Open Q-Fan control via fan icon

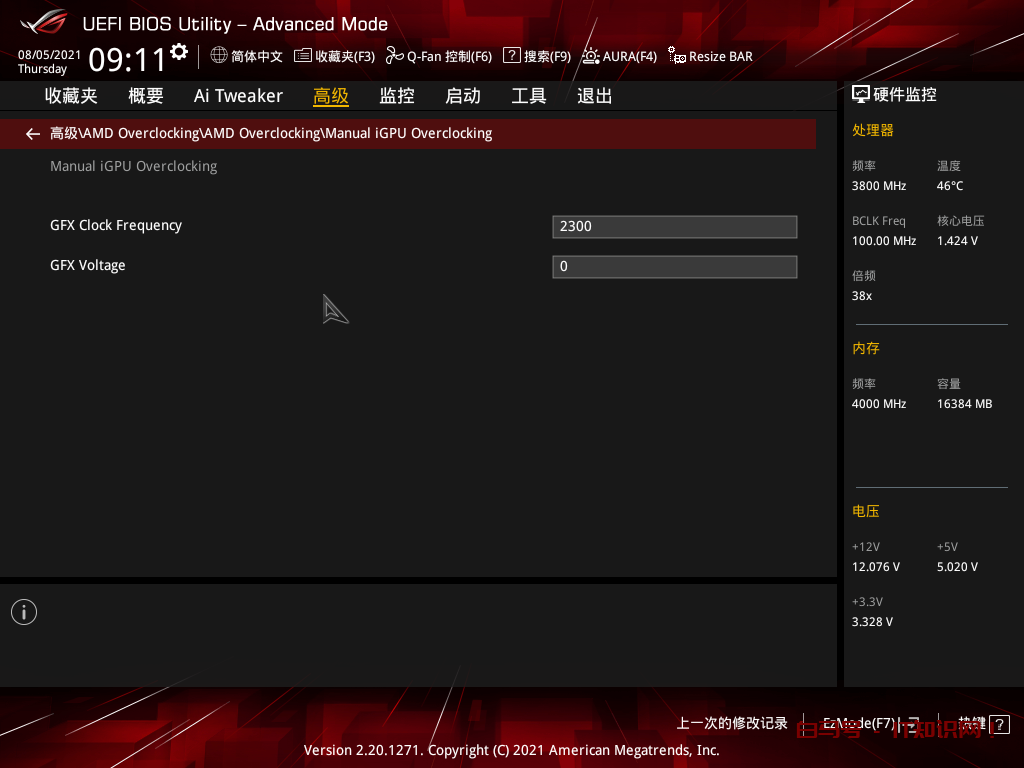[394, 56]
